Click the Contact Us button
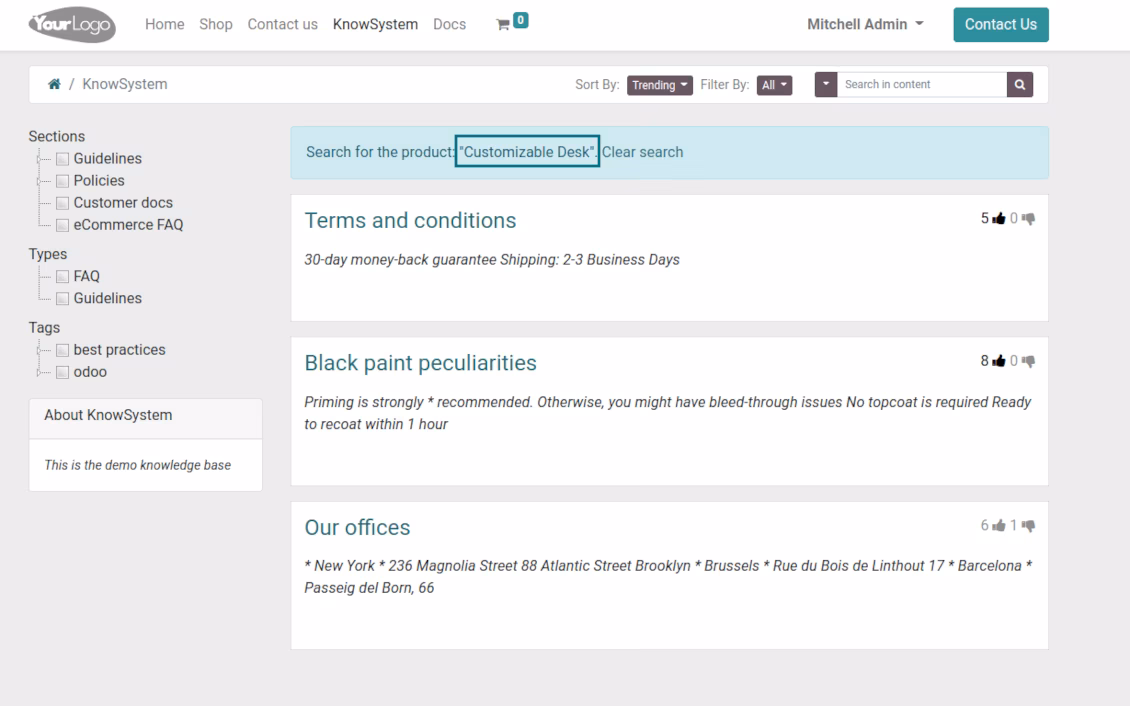 [1000, 24]
